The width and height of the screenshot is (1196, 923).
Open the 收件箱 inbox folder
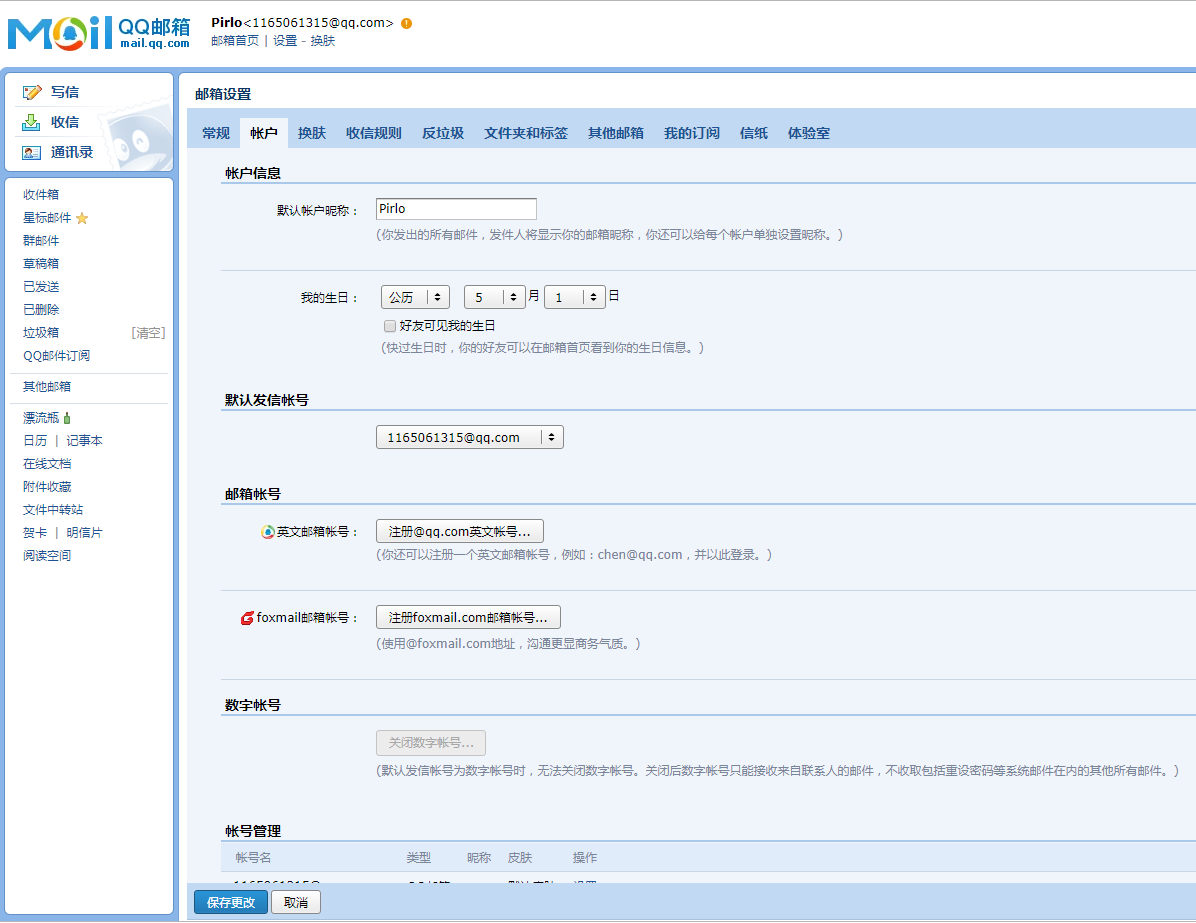(41, 195)
